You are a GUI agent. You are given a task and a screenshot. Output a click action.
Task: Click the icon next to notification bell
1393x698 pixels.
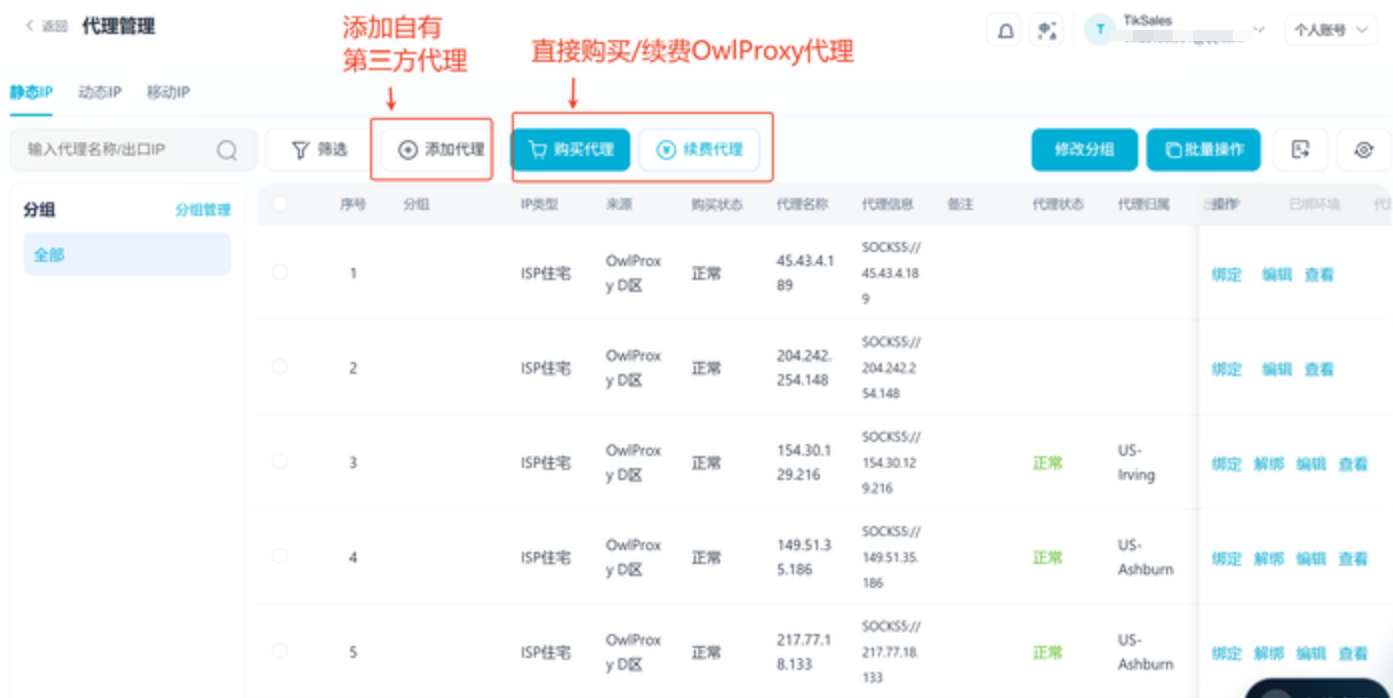pos(1047,31)
